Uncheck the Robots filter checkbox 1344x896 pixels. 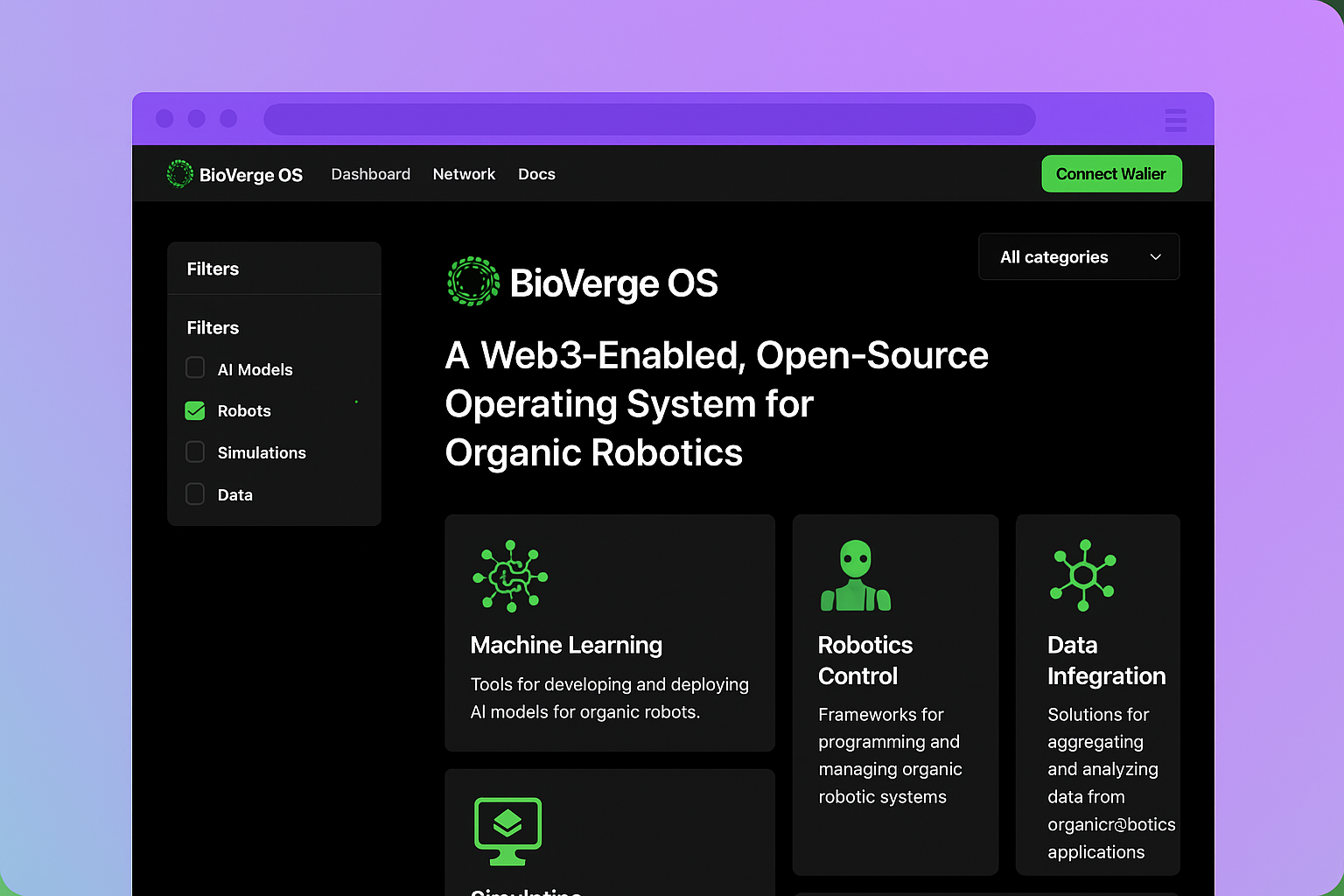[195, 410]
